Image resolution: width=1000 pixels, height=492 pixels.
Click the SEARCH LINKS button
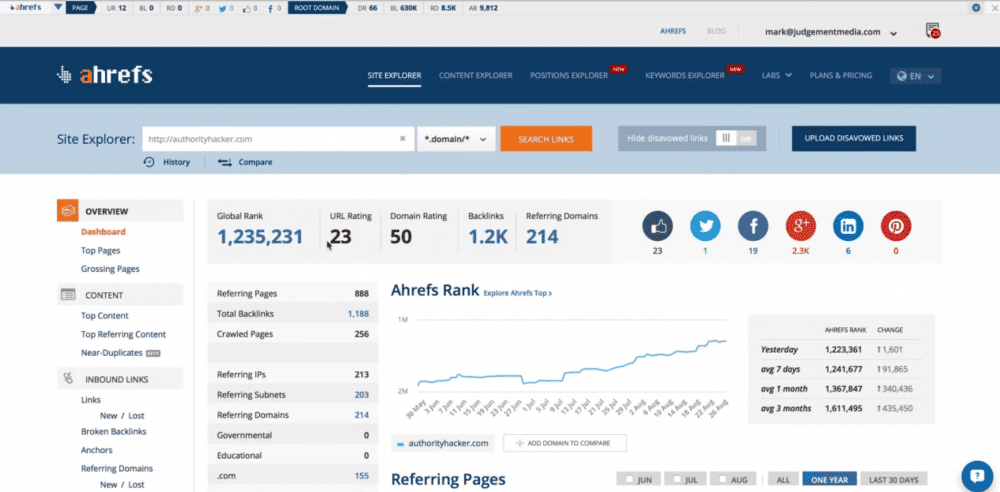[x=546, y=139]
